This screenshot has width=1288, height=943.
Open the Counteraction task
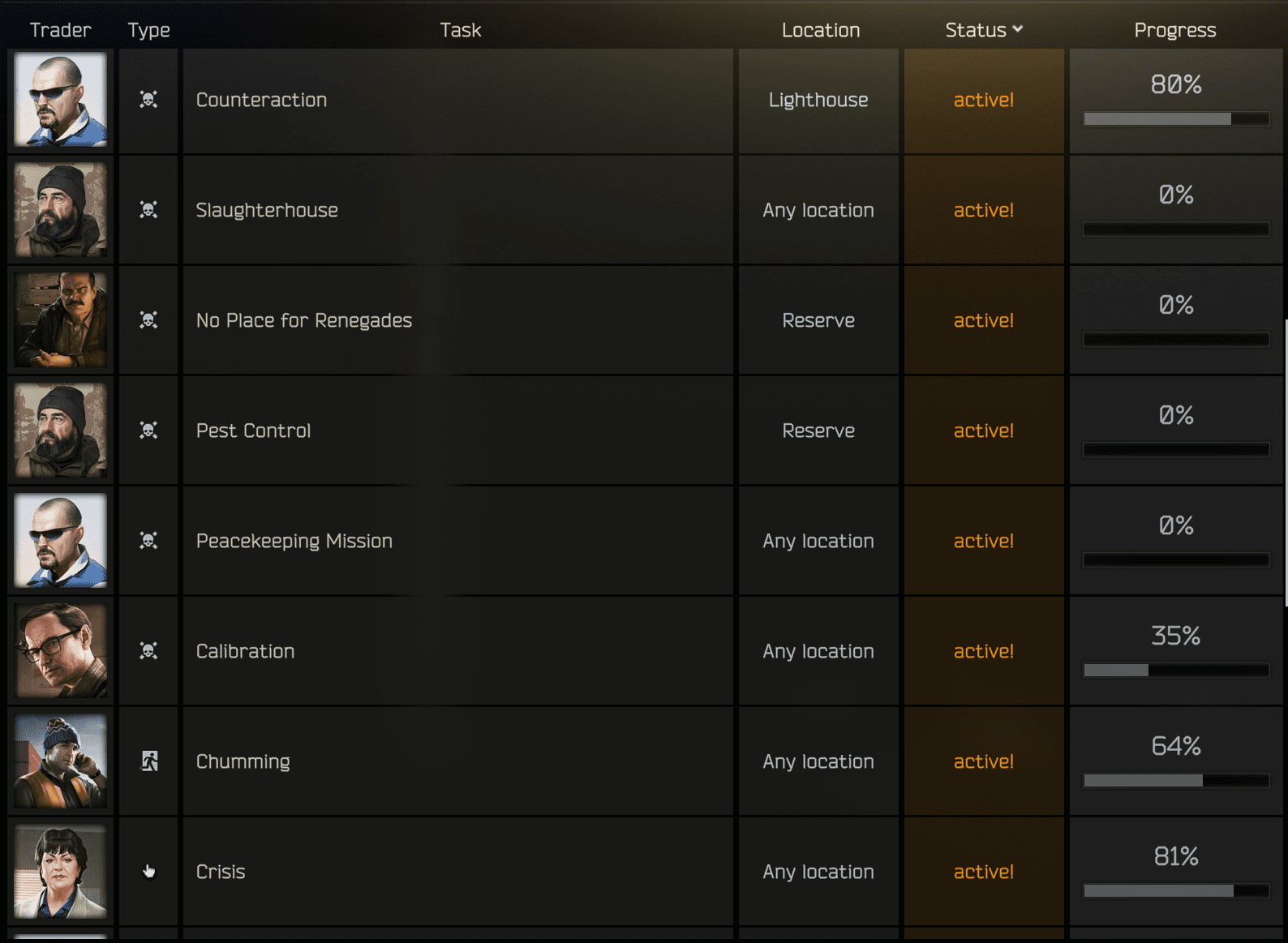click(261, 100)
